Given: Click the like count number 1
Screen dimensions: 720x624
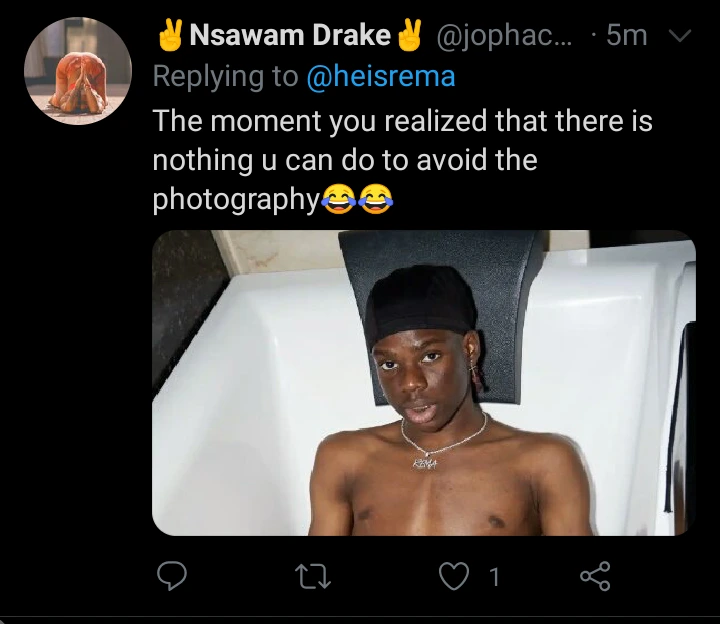Looking at the screenshot, I should point(494,577).
